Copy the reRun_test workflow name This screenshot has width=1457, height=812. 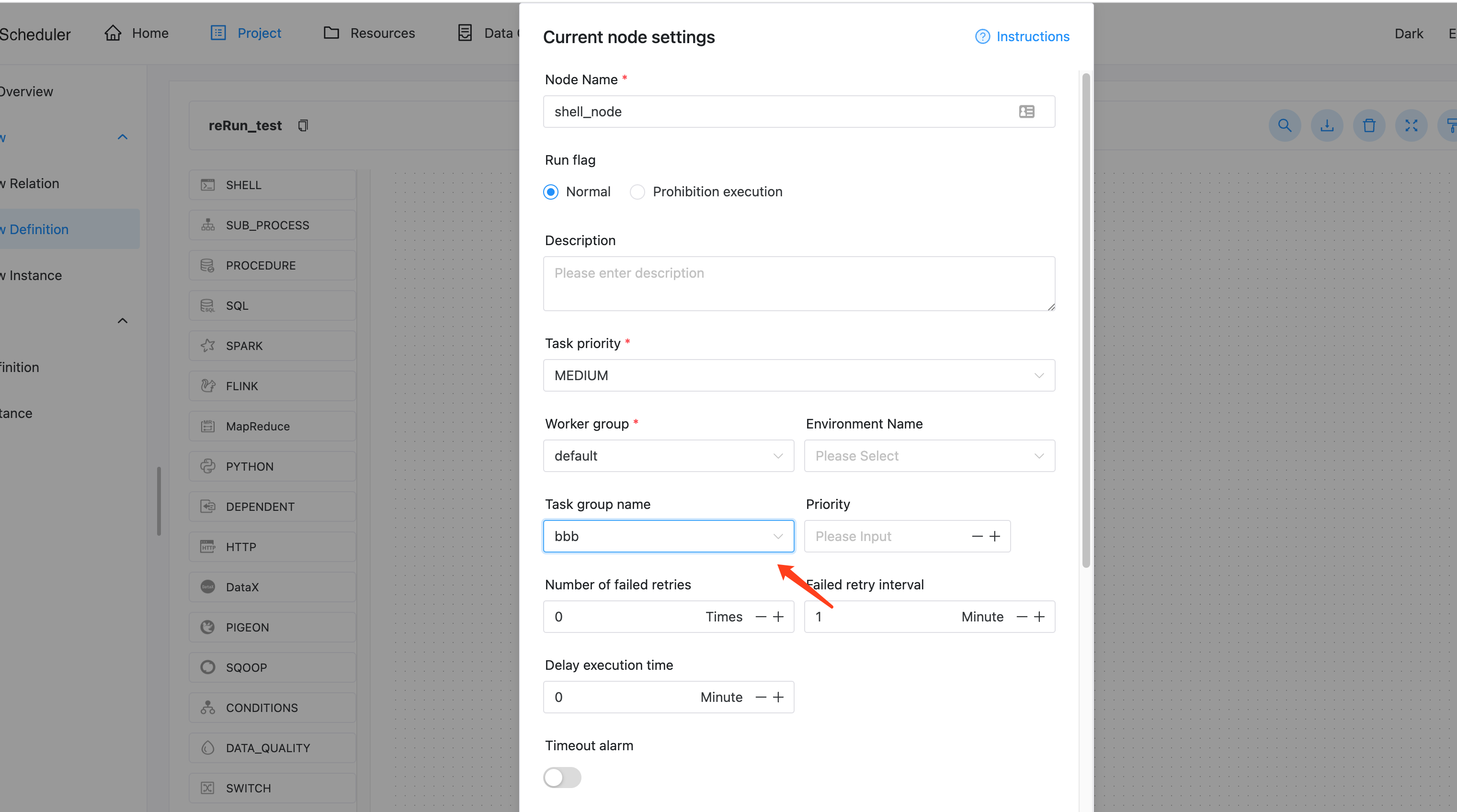click(x=303, y=125)
